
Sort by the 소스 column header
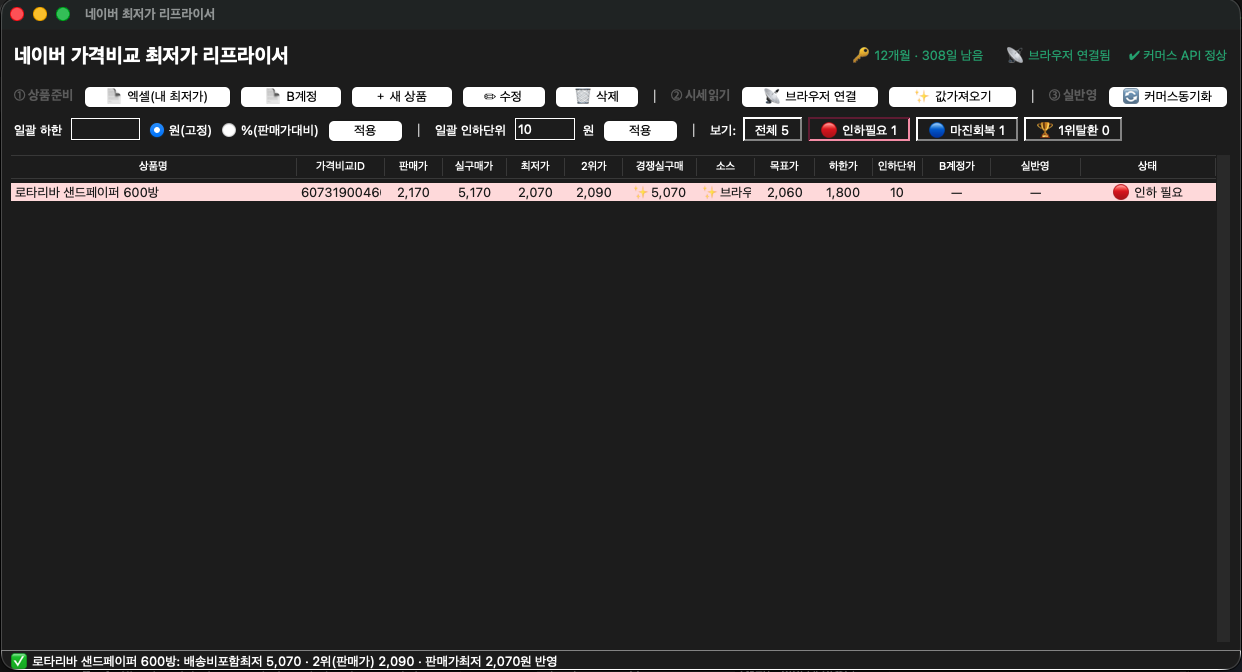725,167
